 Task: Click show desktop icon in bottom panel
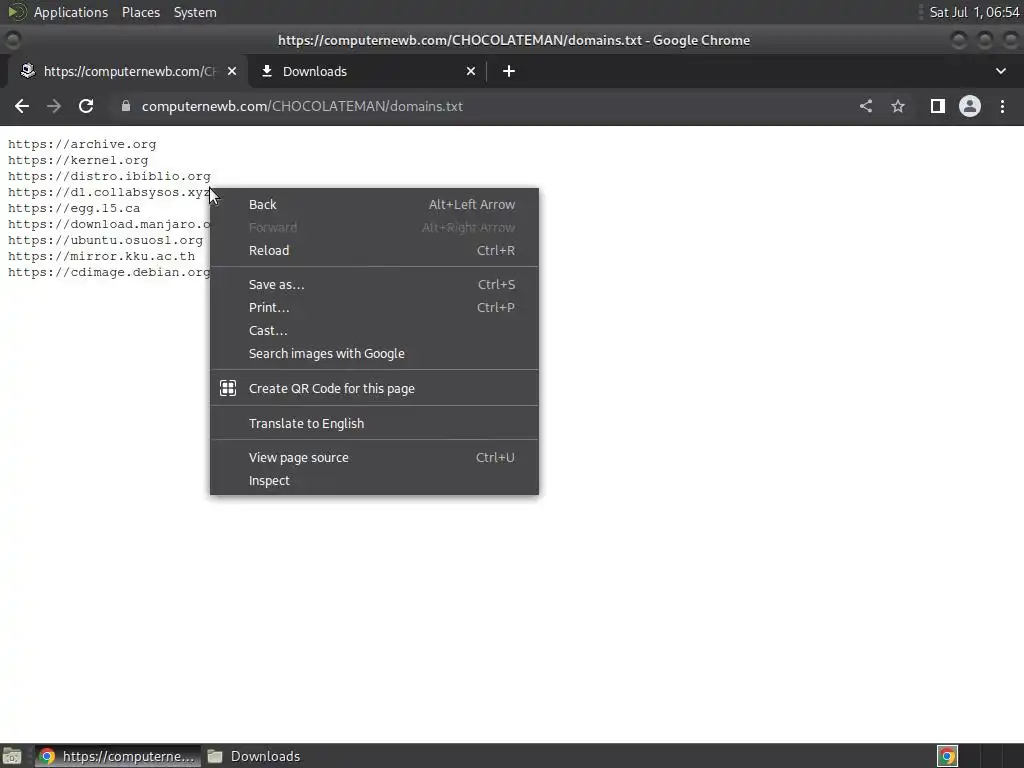(12, 756)
